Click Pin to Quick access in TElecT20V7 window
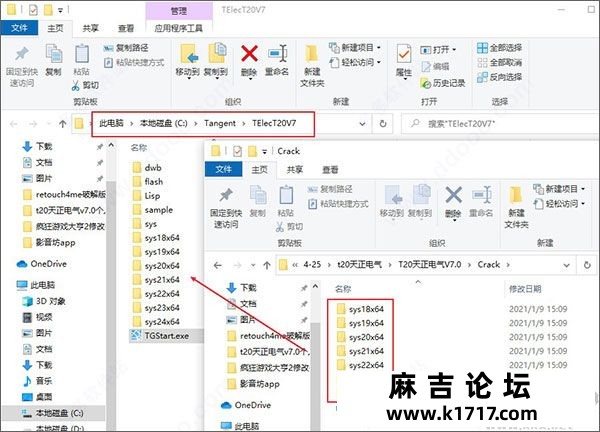The image size is (600, 432). click(x=22, y=66)
